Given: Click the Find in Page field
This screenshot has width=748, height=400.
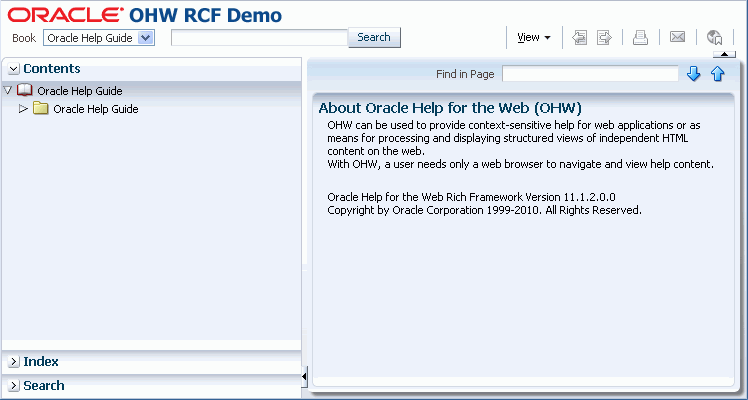Looking at the screenshot, I should click(590, 74).
